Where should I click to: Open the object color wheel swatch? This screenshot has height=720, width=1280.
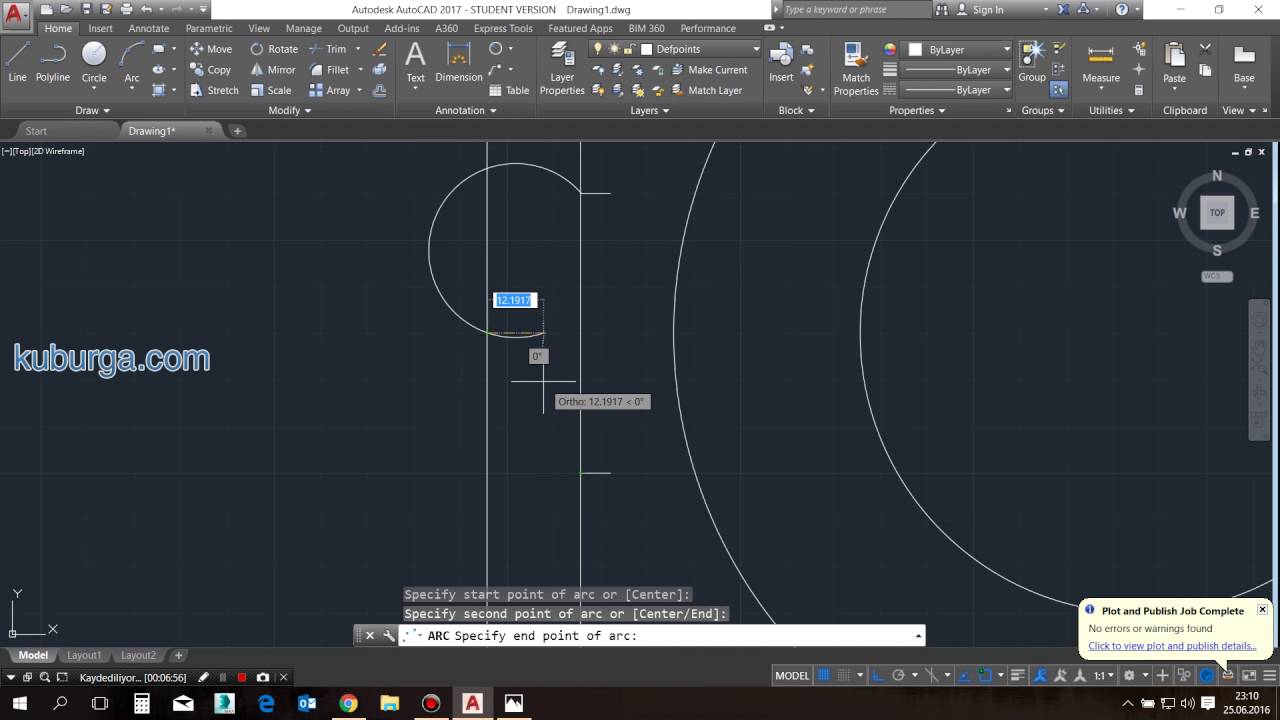[890, 49]
